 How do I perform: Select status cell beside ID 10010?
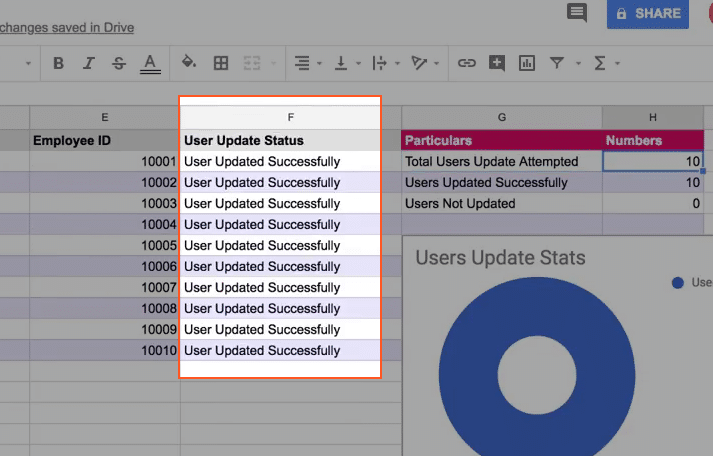(291, 351)
